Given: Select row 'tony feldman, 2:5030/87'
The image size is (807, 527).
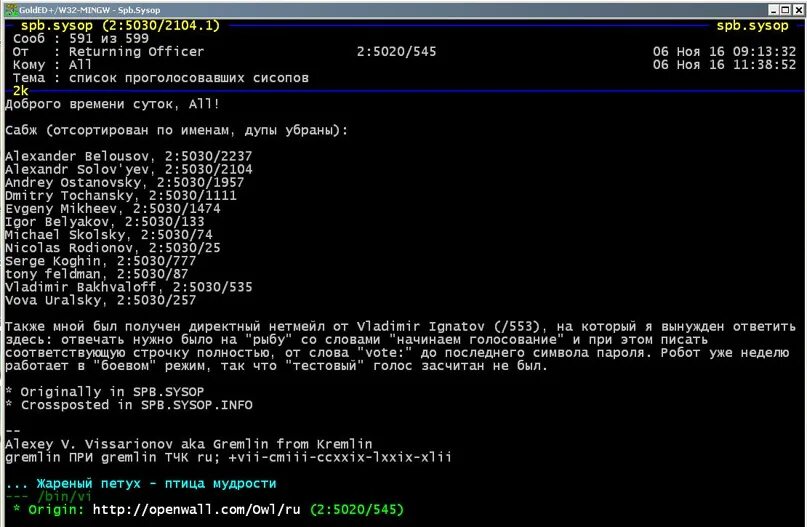Looking at the screenshot, I should pyautogui.click(x=97, y=274).
